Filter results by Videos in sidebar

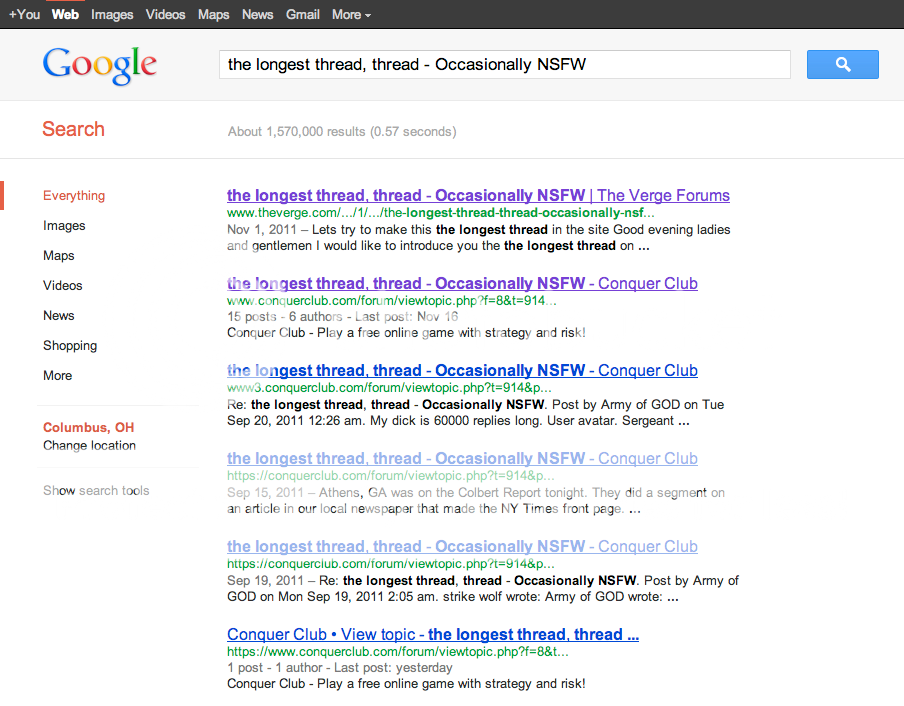tap(62, 286)
